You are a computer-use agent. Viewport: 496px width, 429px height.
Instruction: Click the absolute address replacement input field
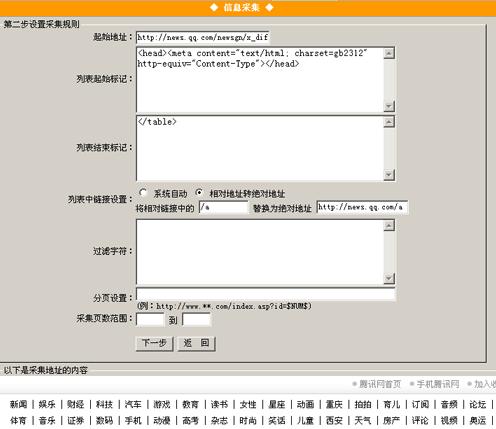362,207
